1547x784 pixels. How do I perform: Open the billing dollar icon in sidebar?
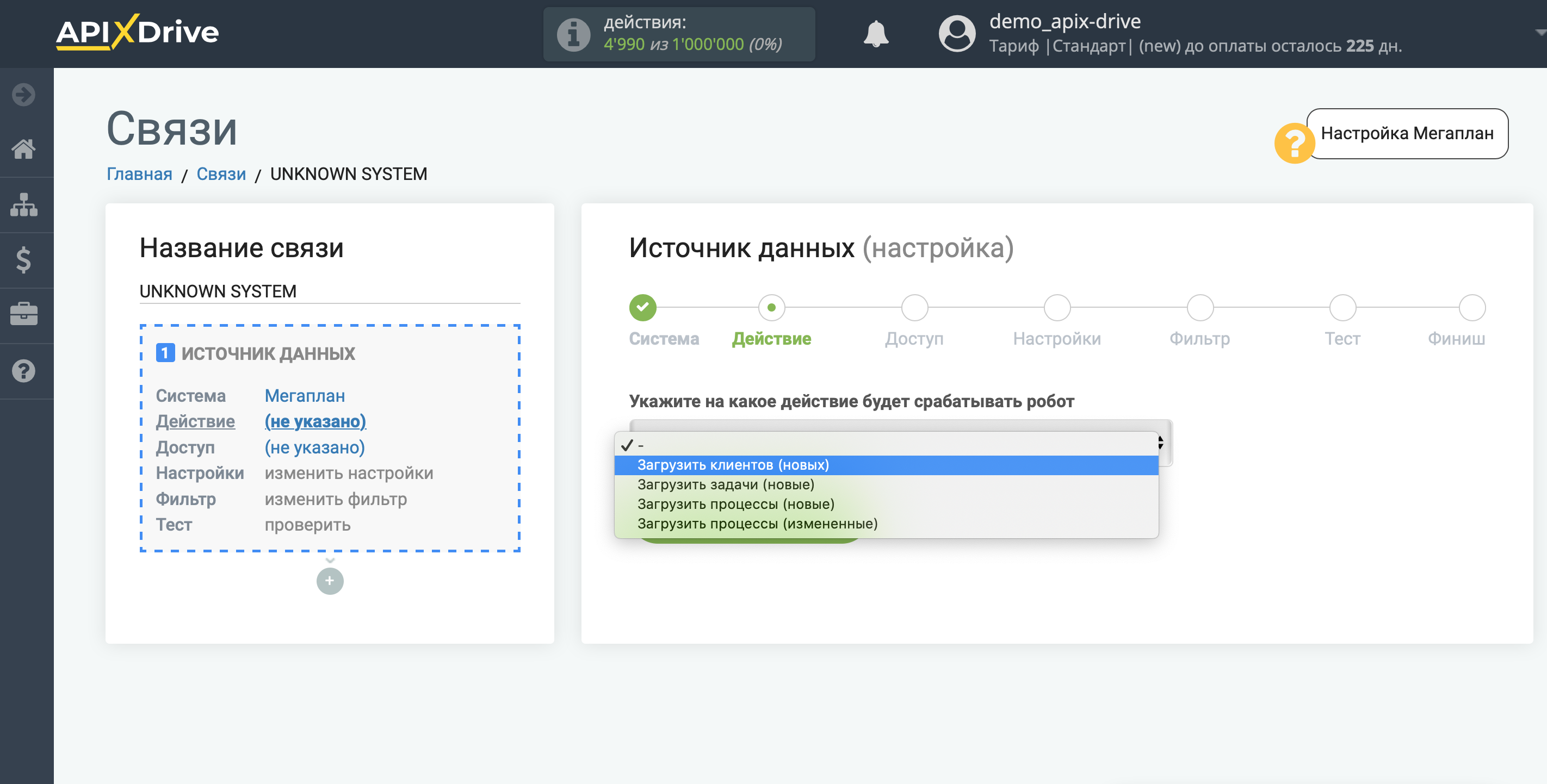24,260
